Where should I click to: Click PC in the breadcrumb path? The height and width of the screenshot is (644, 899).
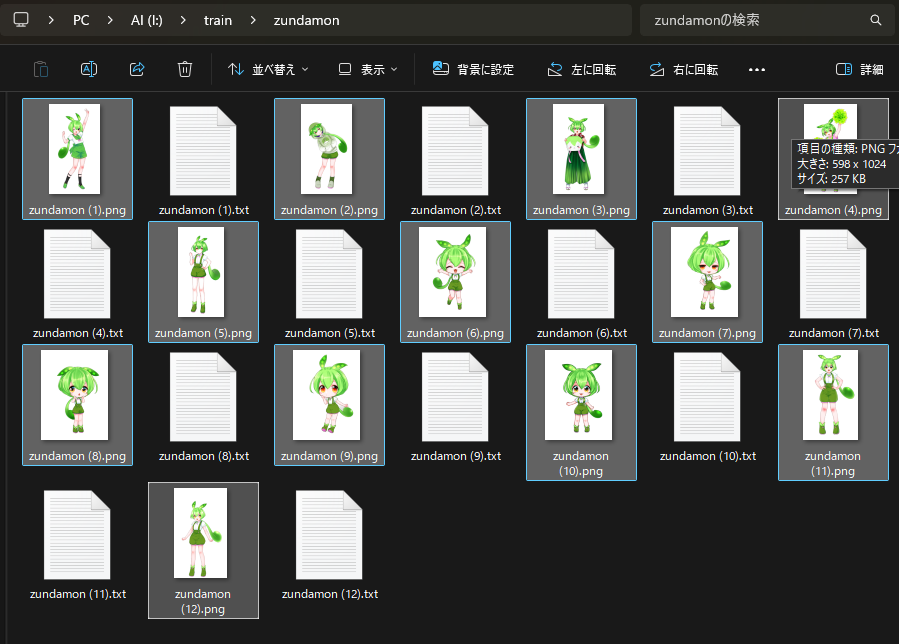(x=81, y=20)
